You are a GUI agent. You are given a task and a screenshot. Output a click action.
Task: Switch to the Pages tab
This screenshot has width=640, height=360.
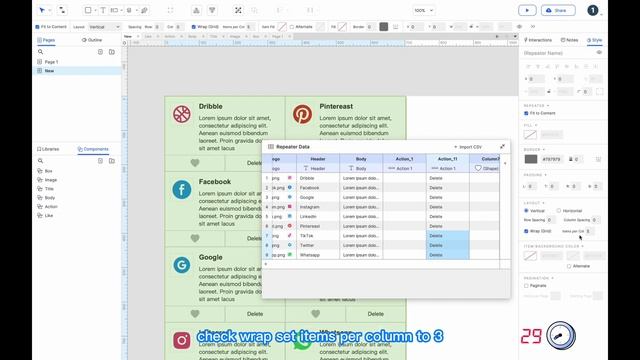(x=46, y=40)
